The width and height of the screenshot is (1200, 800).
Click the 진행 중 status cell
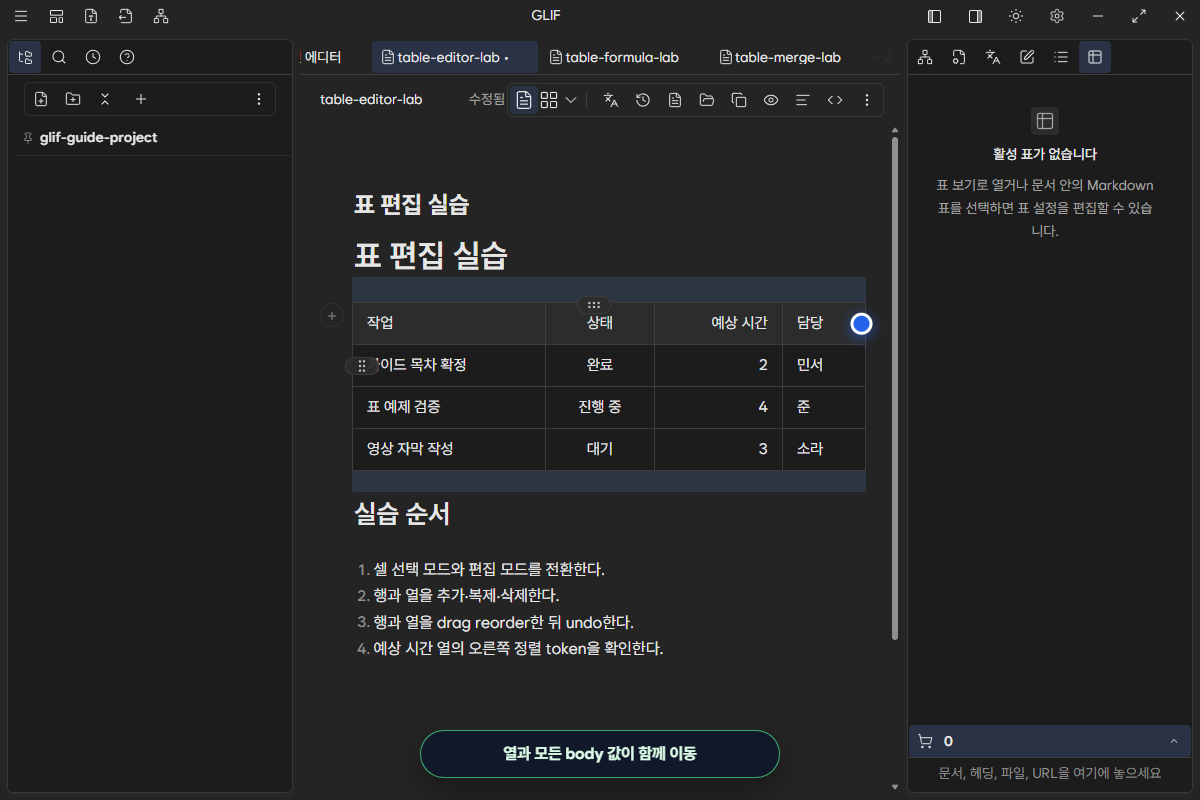(x=600, y=407)
